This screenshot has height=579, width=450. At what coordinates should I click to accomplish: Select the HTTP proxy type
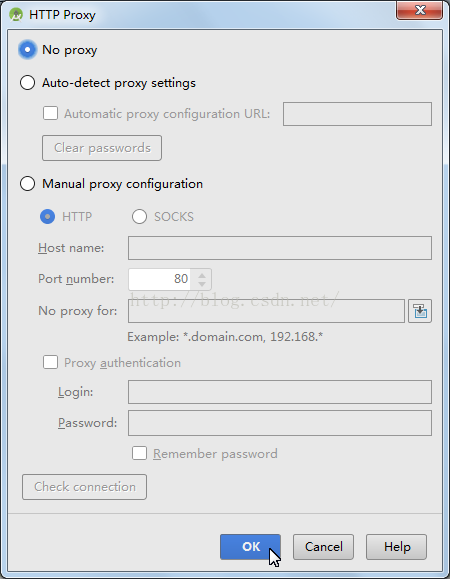pos(47,217)
